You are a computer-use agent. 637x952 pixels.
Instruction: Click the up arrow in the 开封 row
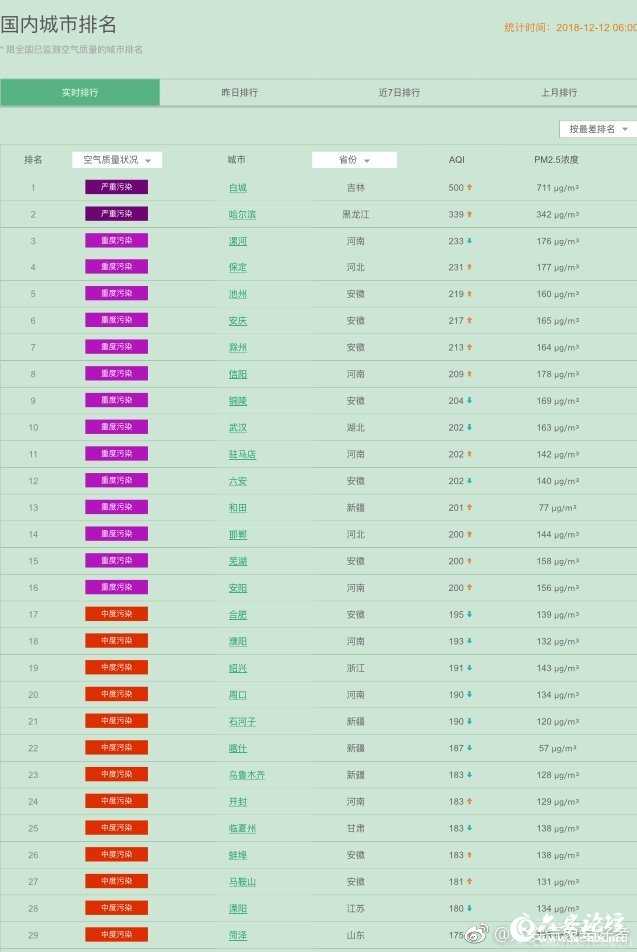pos(469,802)
